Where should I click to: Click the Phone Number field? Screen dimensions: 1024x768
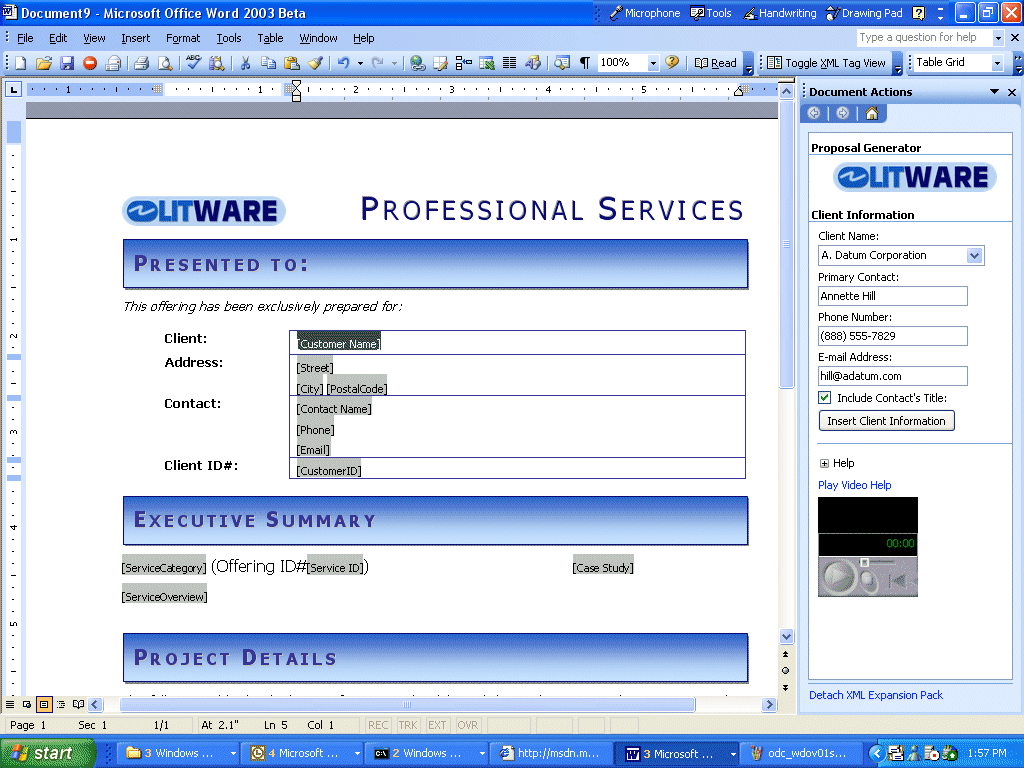[x=892, y=336]
